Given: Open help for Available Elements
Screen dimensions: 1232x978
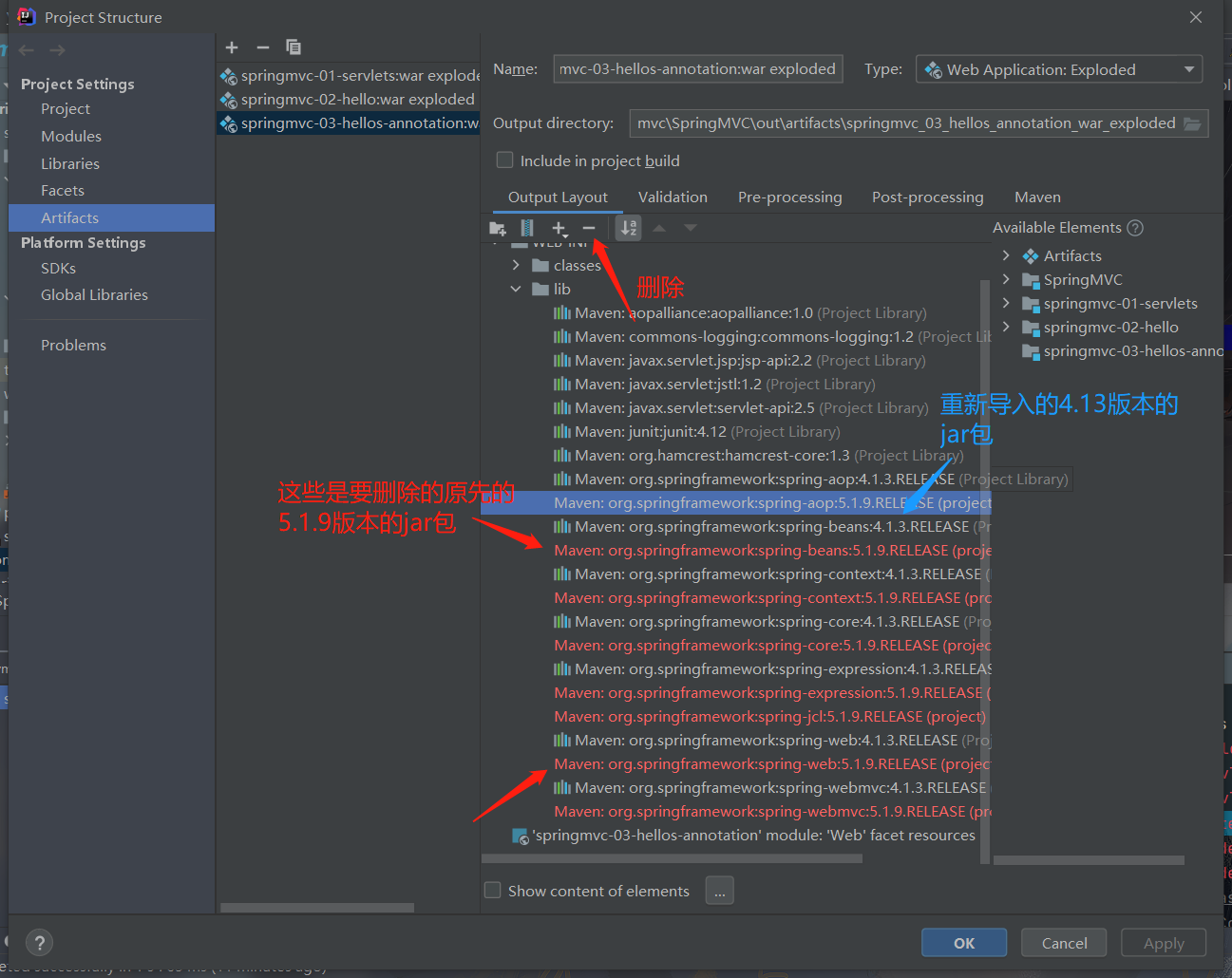Looking at the screenshot, I should click(x=1135, y=228).
